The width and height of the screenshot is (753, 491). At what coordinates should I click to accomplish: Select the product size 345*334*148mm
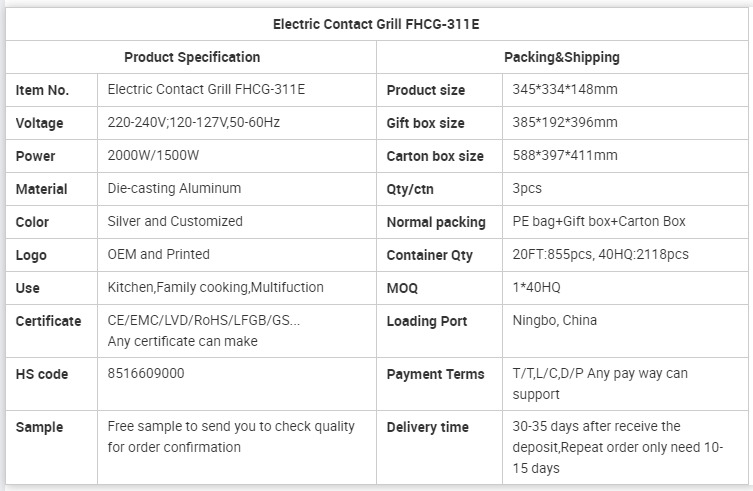click(x=565, y=89)
